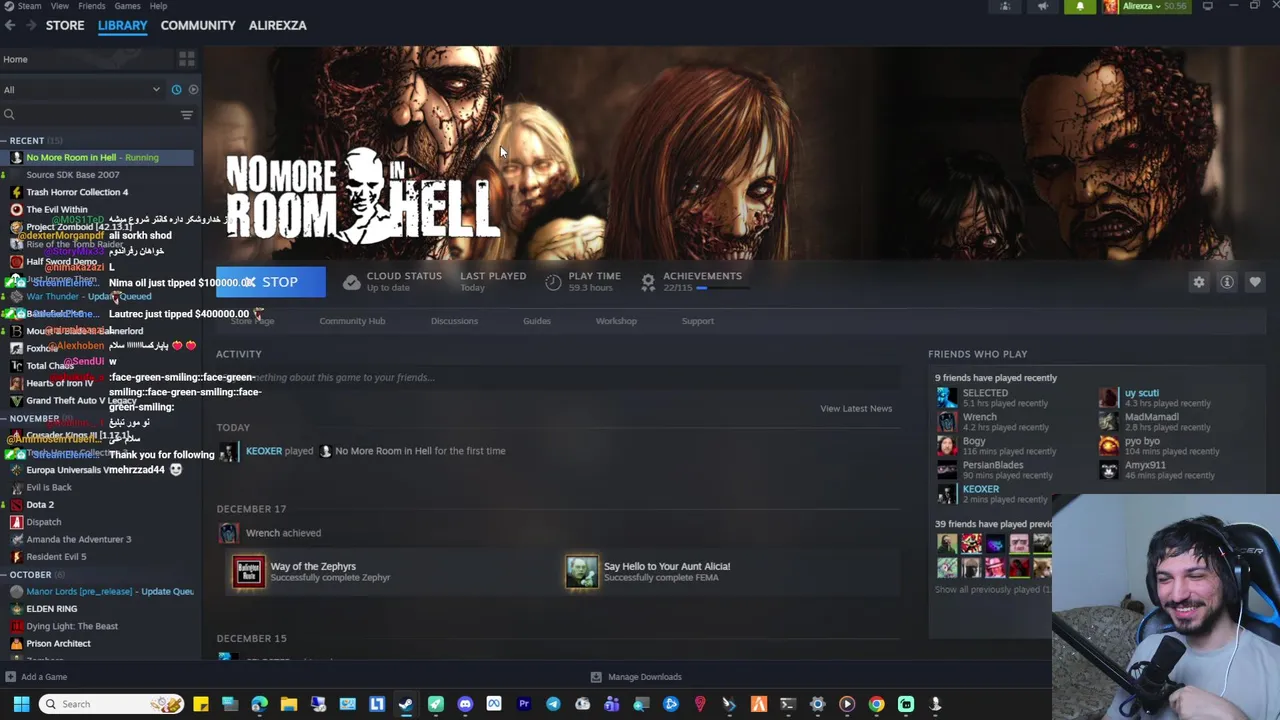Image resolution: width=1280 pixels, height=720 pixels.
Task: Go back with the navigation arrow
Action: [10, 25]
